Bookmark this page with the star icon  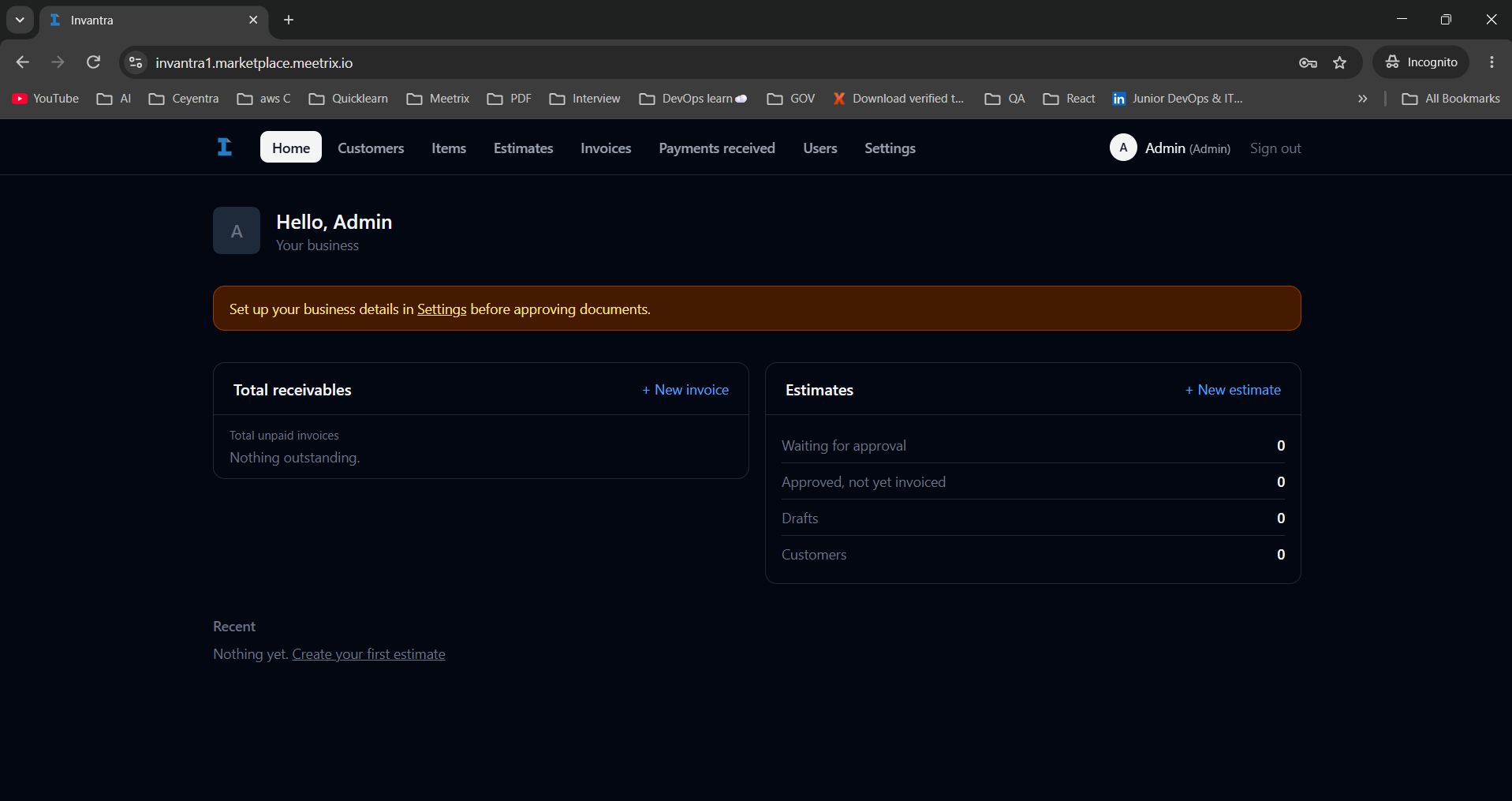pos(1339,62)
